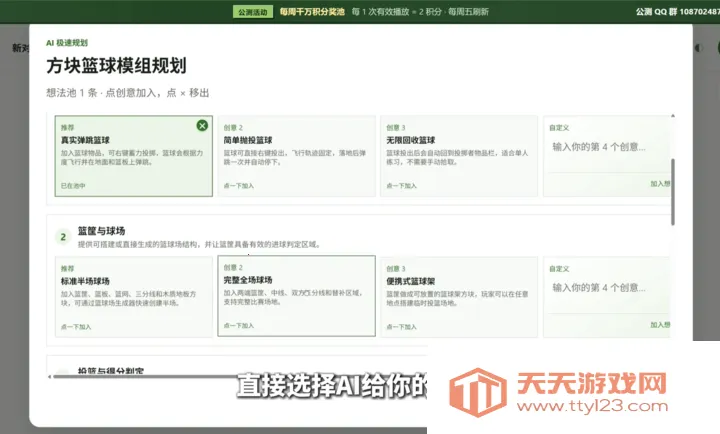Image resolution: width=720 pixels, height=434 pixels.
Task: Click the 公测活动 badge in top banner
Action: coord(253,12)
